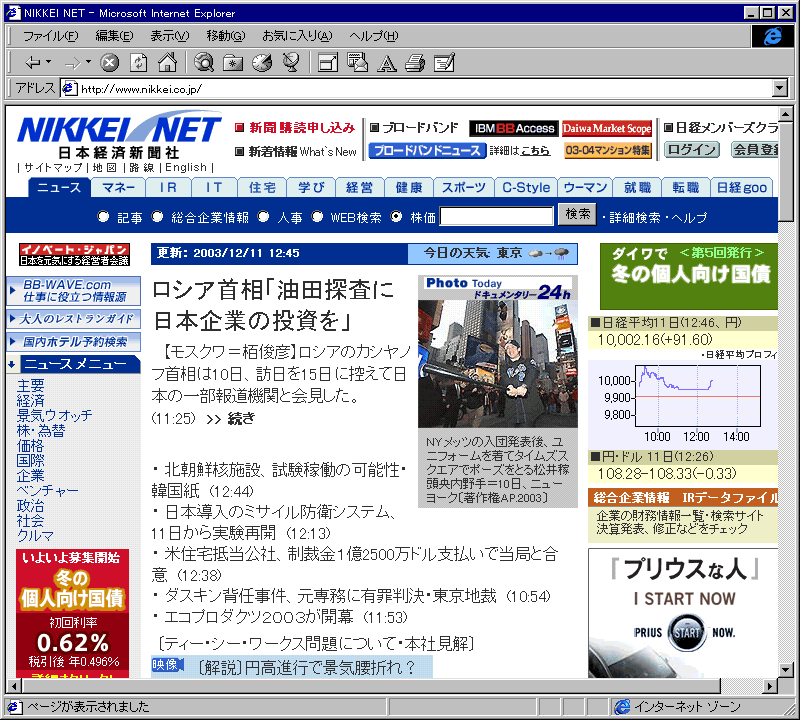Image resolution: width=800 pixels, height=720 pixels.
Task: Click the vertical scrollbar thumb
Action: point(786,172)
